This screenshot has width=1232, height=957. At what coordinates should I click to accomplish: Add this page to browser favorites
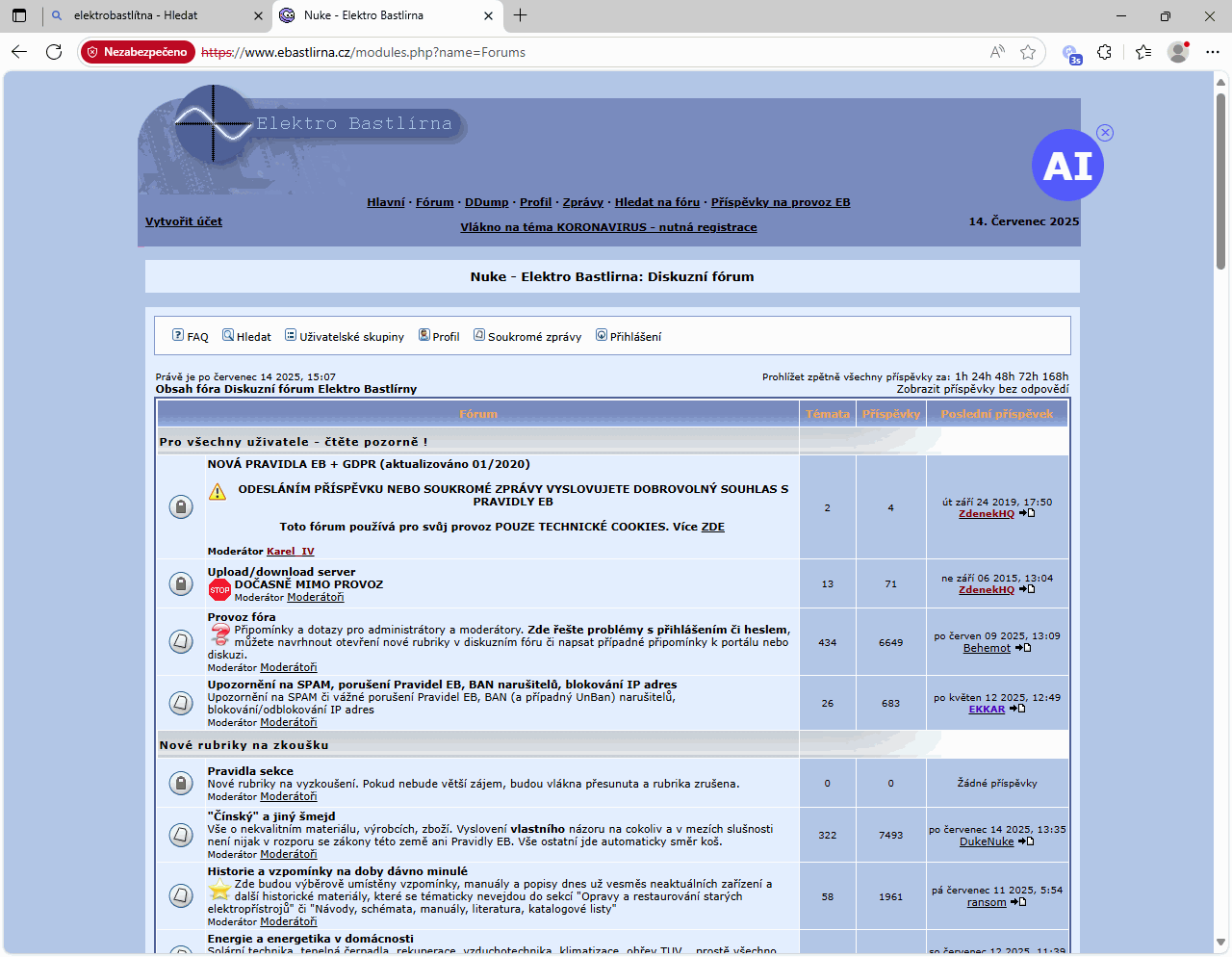pyautogui.click(x=1028, y=52)
